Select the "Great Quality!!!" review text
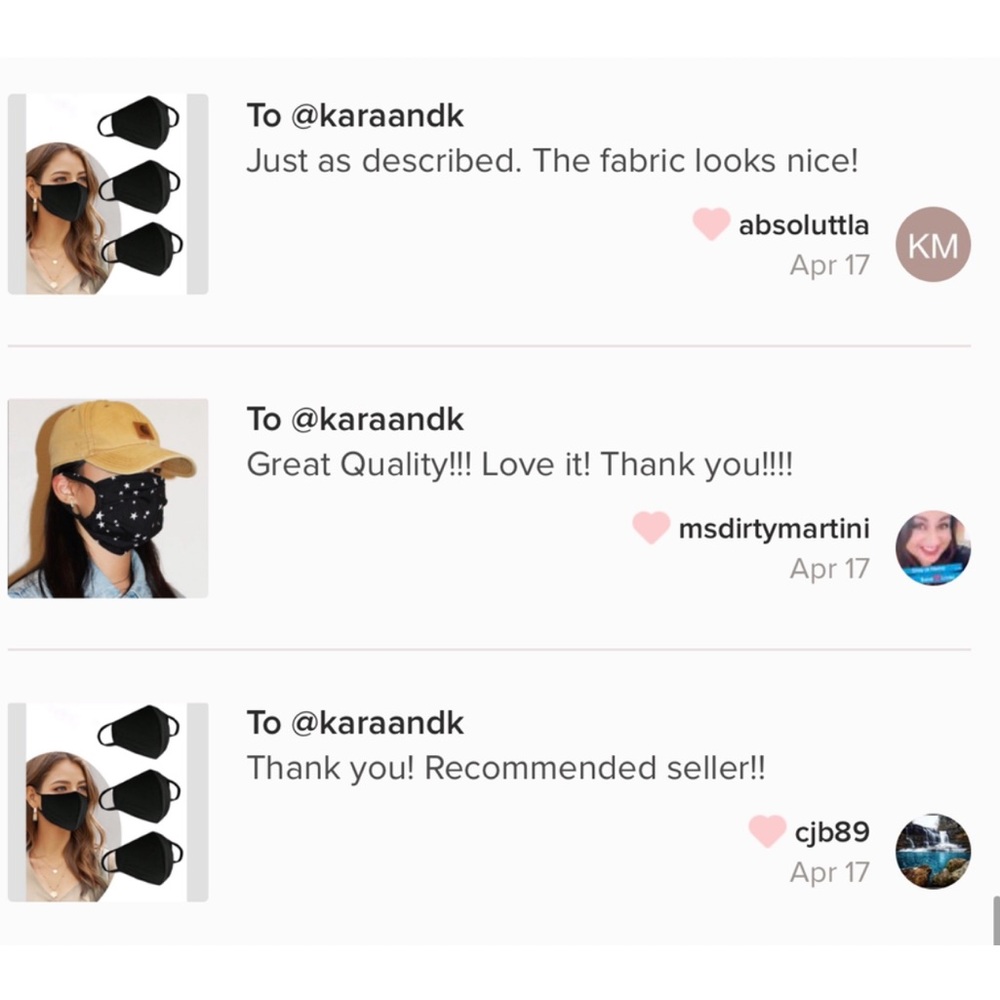Screen dimensions: 1000x1000 tap(519, 466)
